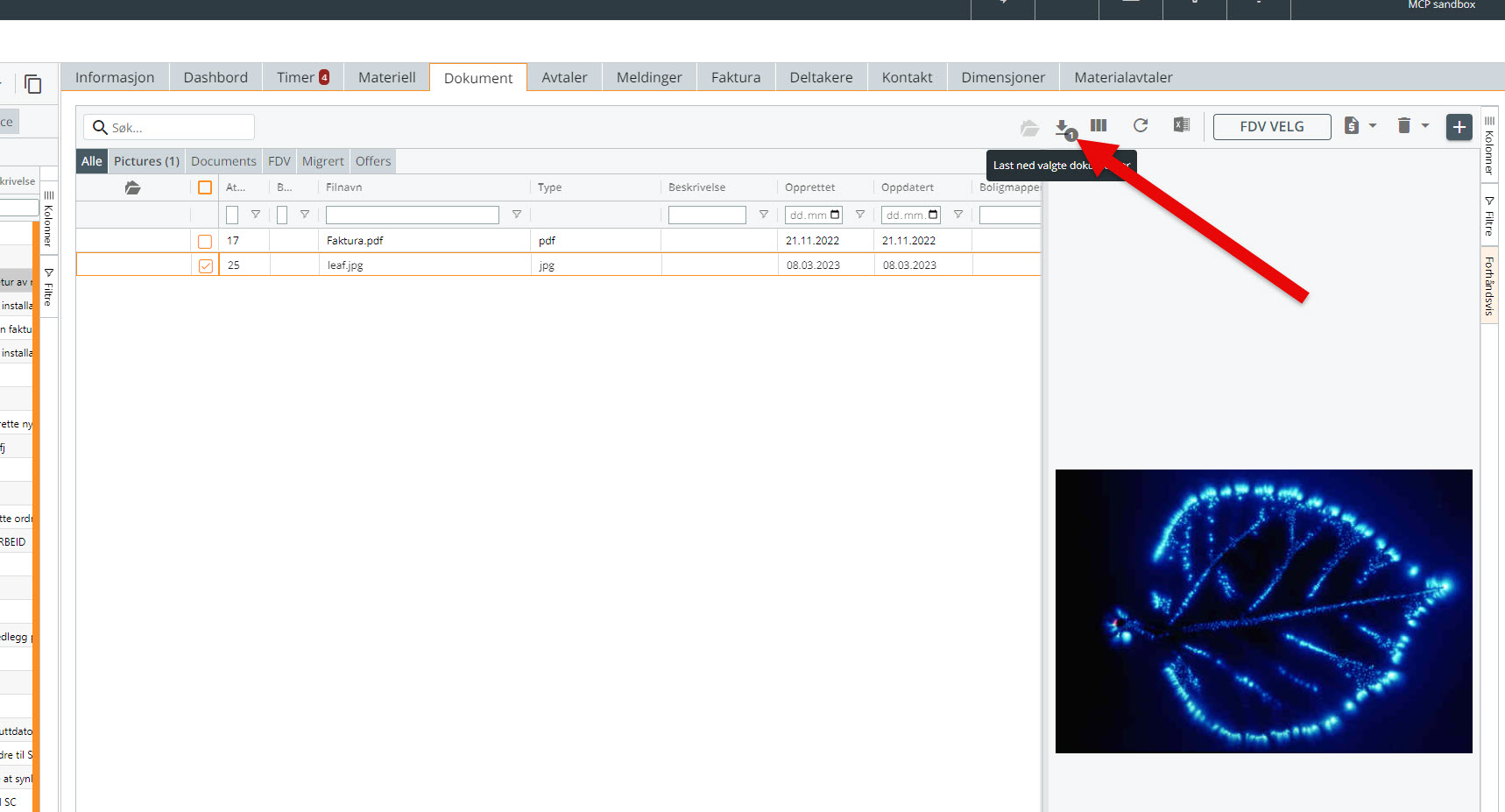Screen dimensions: 1505x812
Task: Open the Informasjon tab
Action: 115,77
